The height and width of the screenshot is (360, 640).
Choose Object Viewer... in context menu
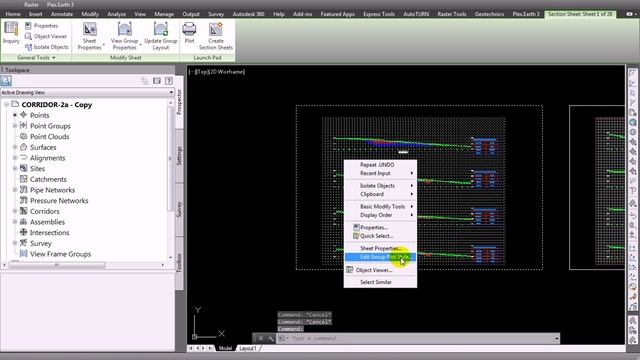point(380,270)
